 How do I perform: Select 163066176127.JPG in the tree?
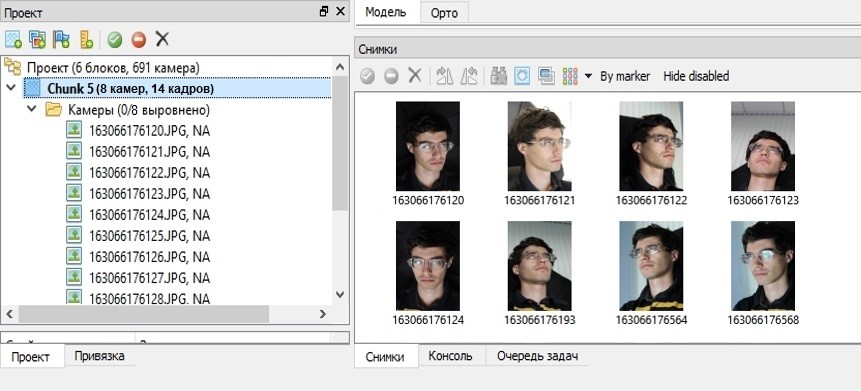click(x=149, y=278)
